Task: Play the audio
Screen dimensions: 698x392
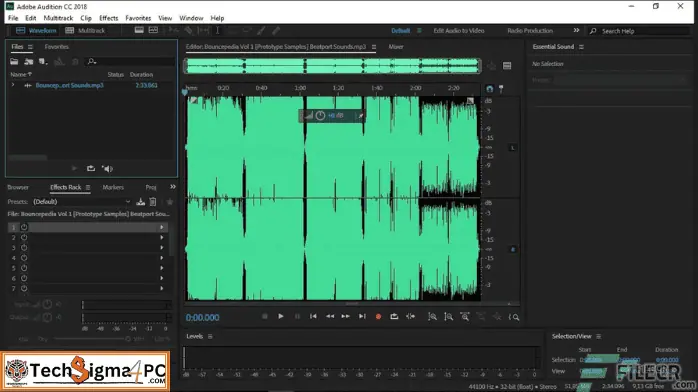Action: [281, 316]
